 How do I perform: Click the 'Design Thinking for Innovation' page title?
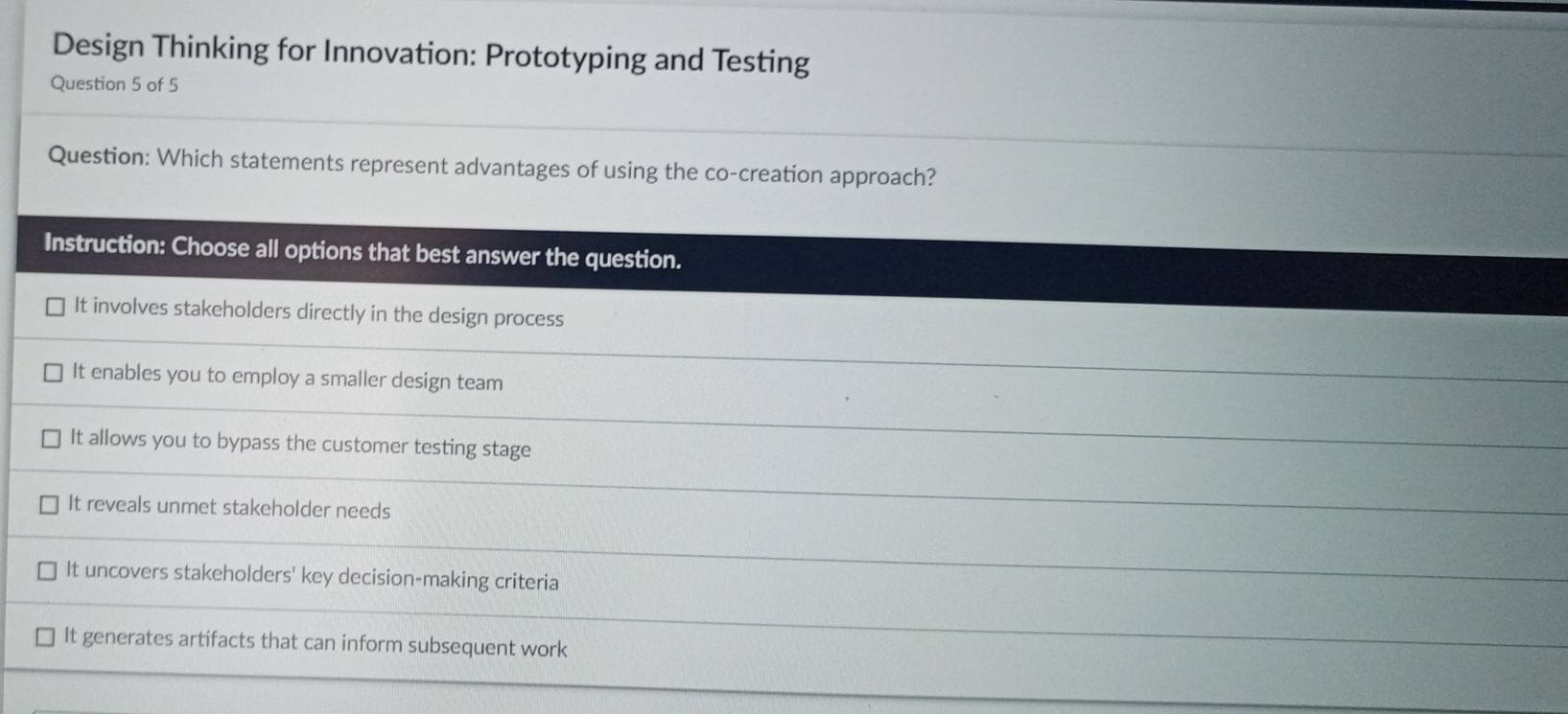(x=264, y=49)
